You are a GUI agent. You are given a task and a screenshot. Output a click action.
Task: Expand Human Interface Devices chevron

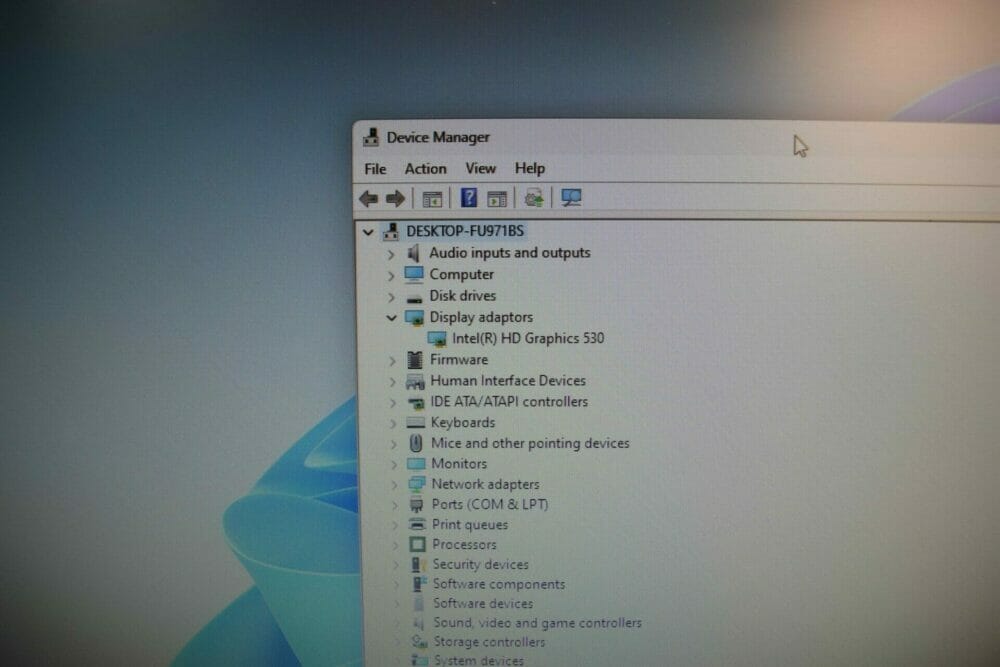click(392, 382)
